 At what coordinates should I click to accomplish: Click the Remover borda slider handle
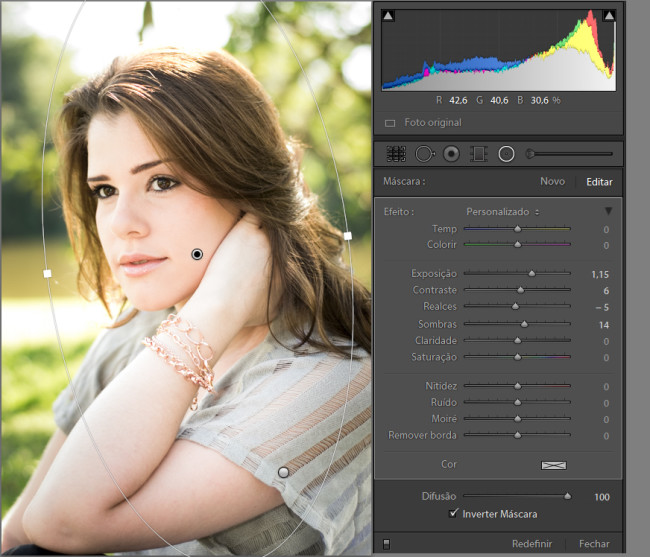517,435
